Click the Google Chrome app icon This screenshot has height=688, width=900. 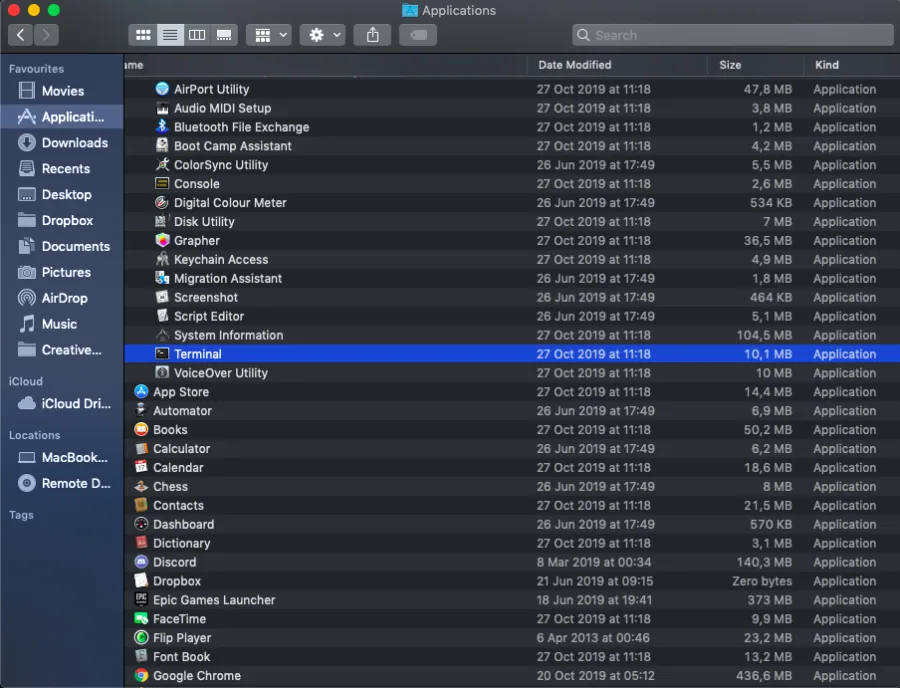[x=141, y=675]
